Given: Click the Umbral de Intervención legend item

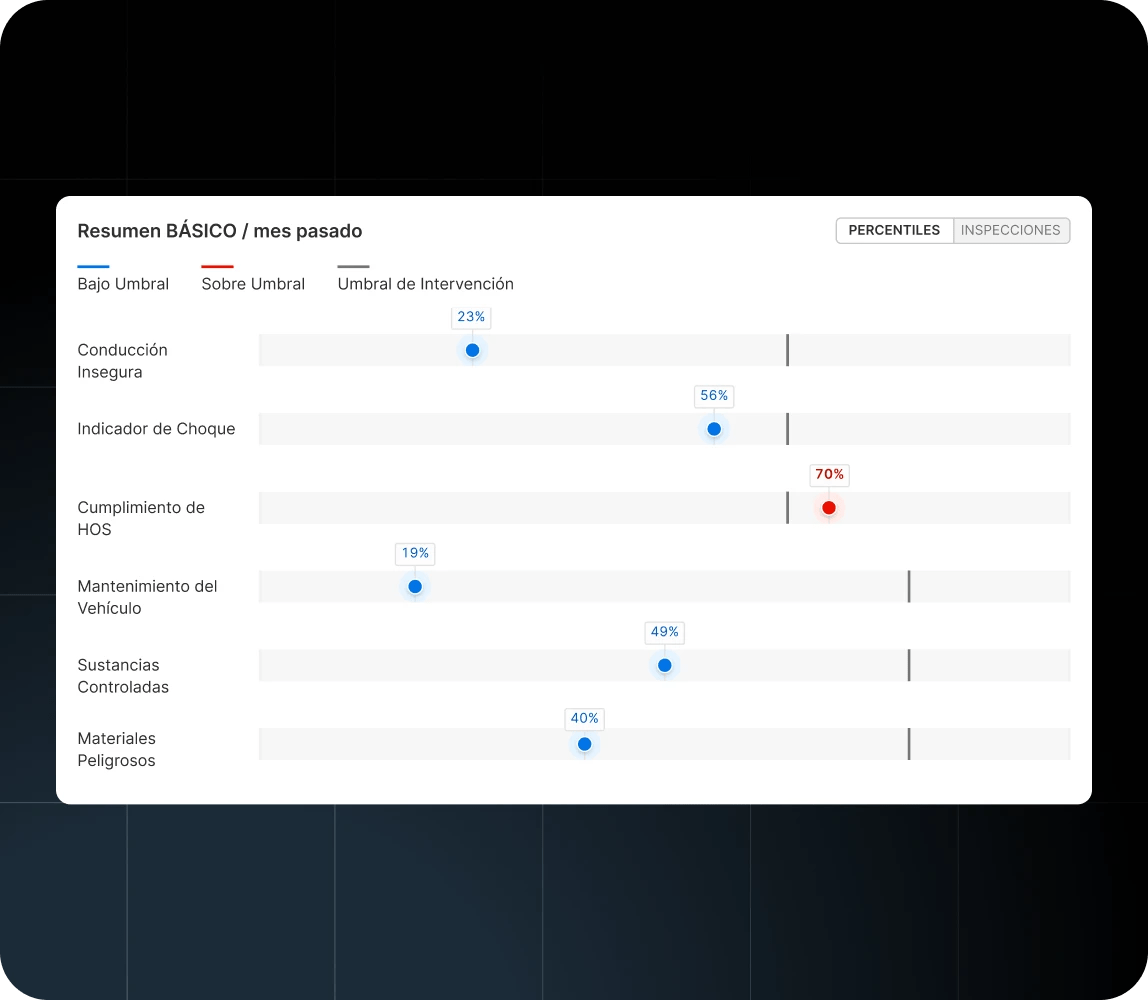Looking at the screenshot, I should pyautogui.click(x=425, y=284).
